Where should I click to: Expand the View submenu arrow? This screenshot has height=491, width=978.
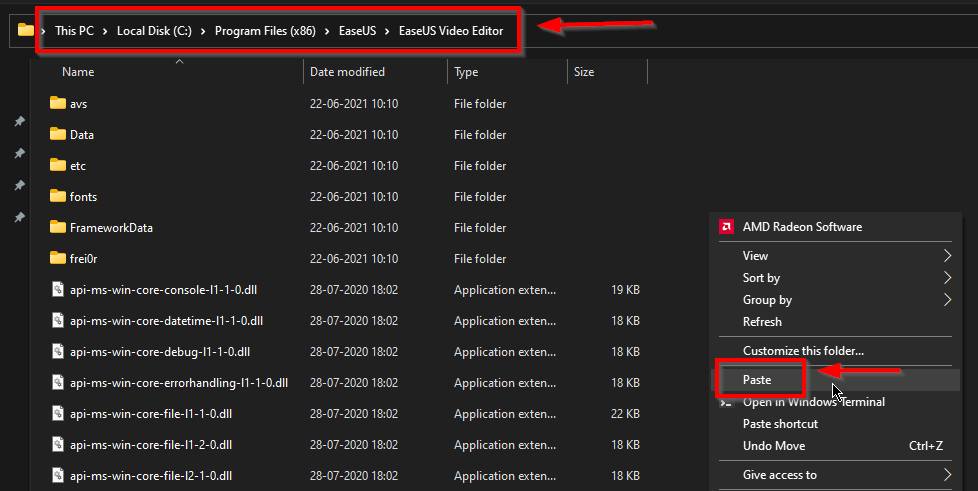point(947,255)
